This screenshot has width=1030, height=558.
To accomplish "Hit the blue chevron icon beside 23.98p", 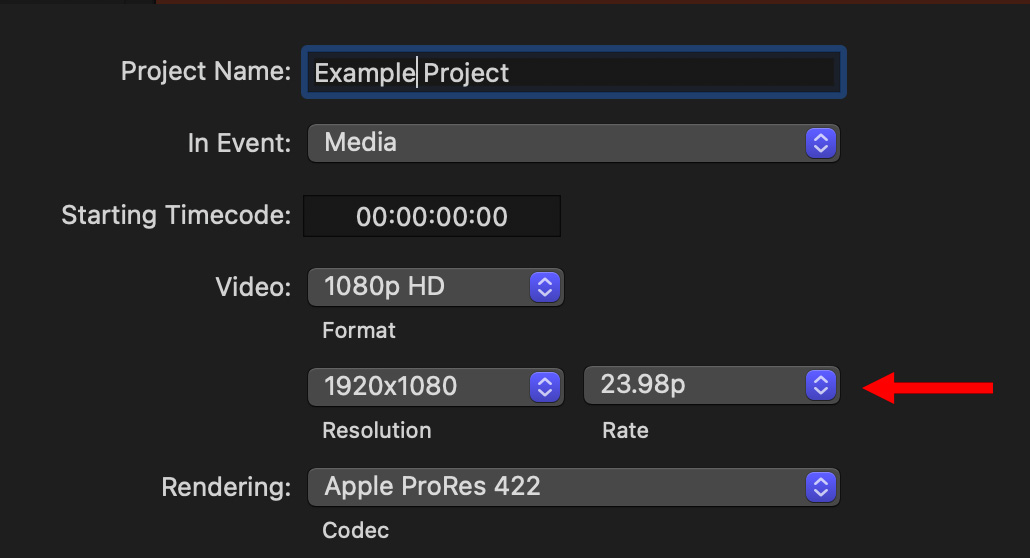I will (819, 386).
